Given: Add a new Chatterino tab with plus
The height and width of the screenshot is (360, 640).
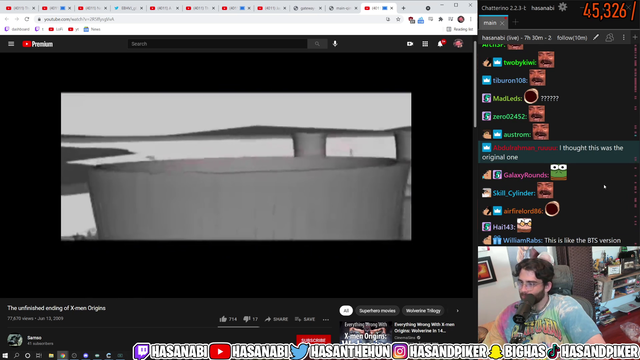Looking at the screenshot, I should coord(516,22).
